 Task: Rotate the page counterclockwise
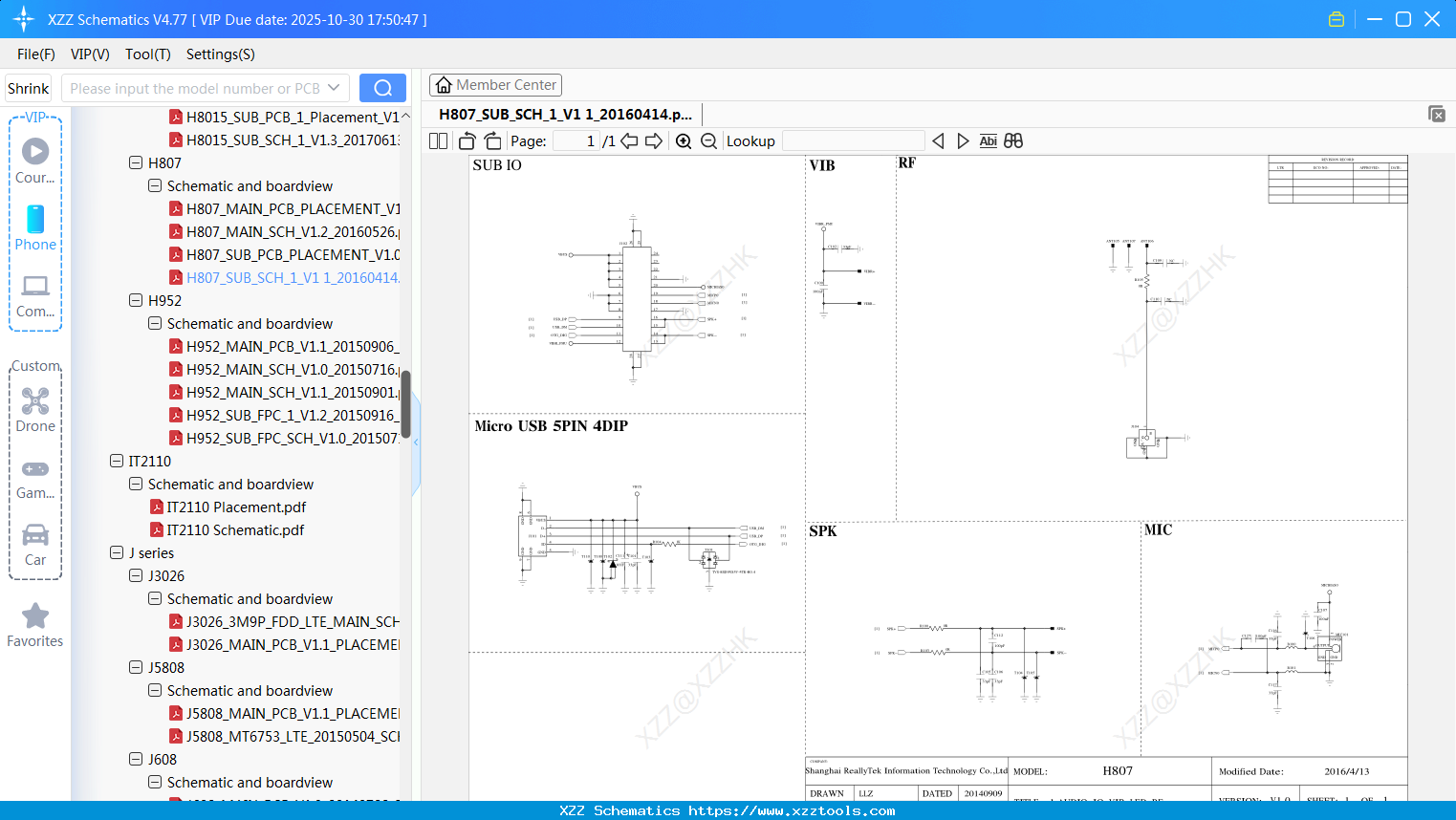467,140
